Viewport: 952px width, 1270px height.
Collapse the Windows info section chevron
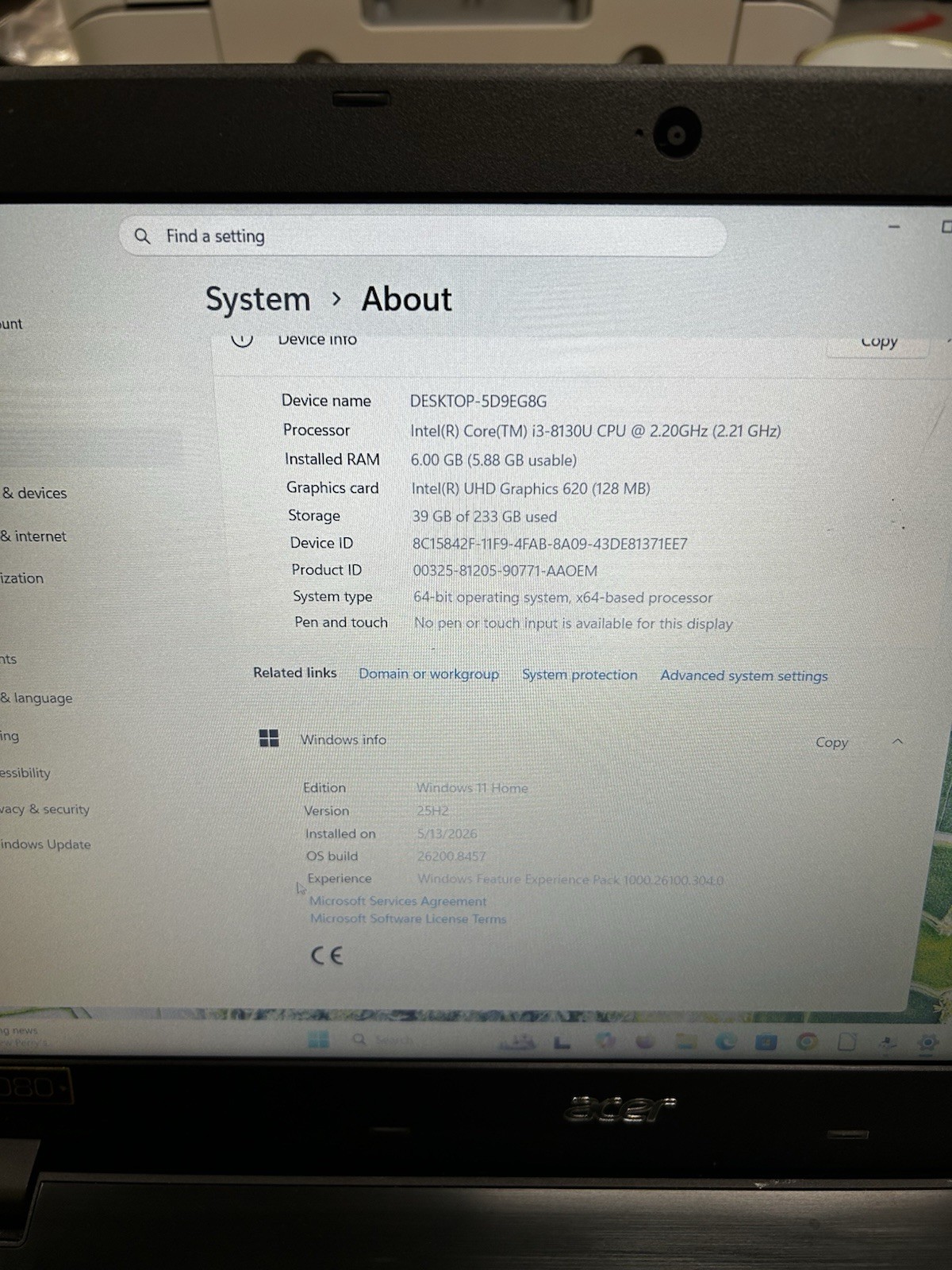897,741
